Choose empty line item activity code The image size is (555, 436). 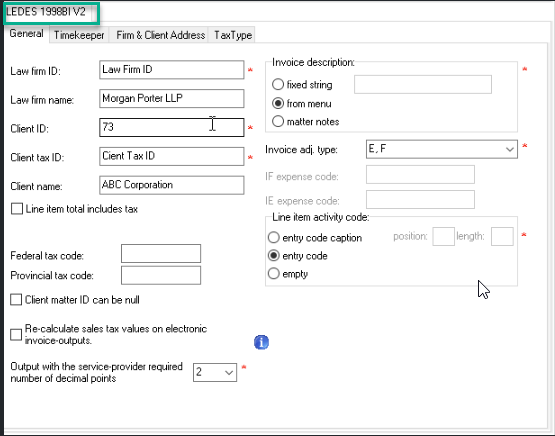point(274,274)
